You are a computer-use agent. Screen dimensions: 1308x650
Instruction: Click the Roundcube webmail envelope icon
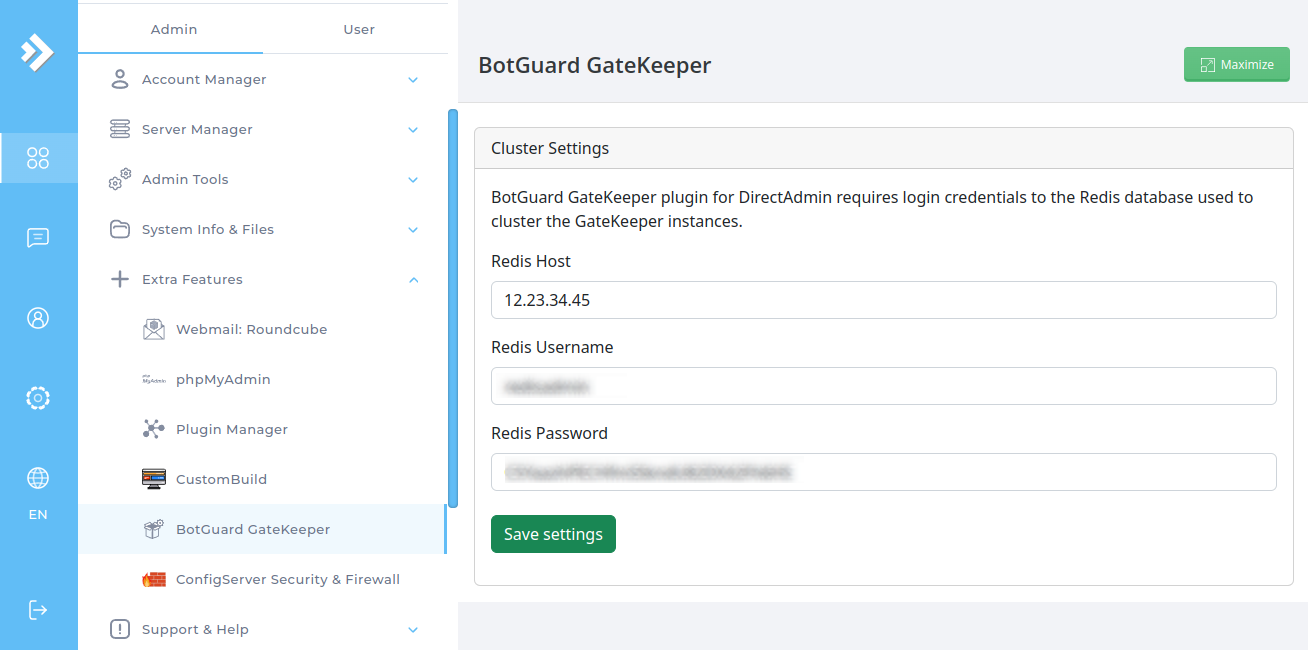pos(154,329)
